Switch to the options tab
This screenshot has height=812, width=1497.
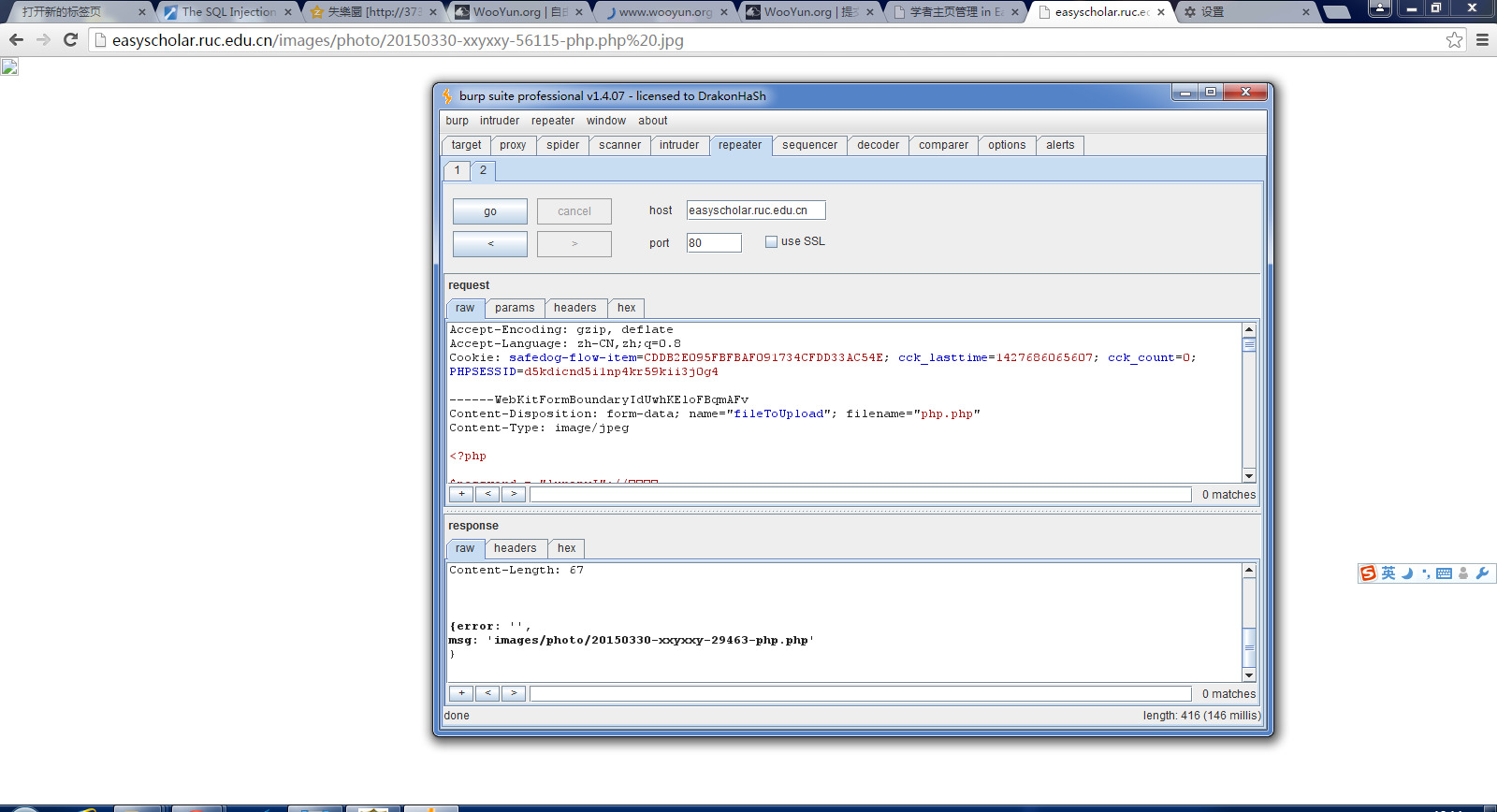click(x=1007, y=145)
